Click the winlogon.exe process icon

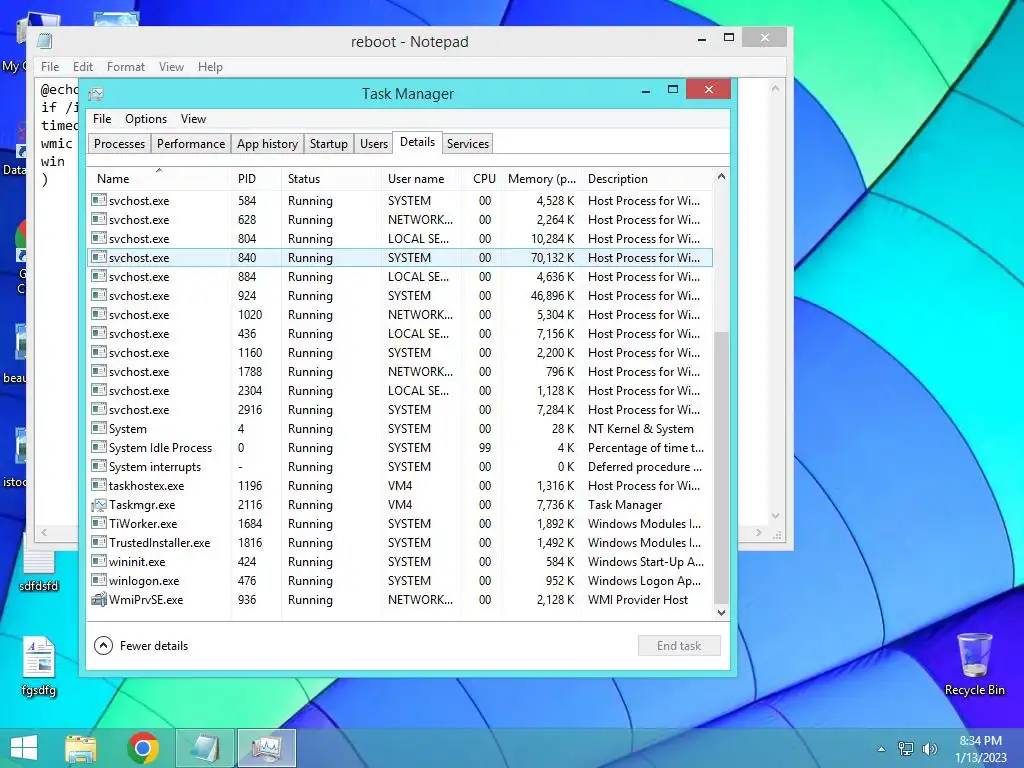99,580
